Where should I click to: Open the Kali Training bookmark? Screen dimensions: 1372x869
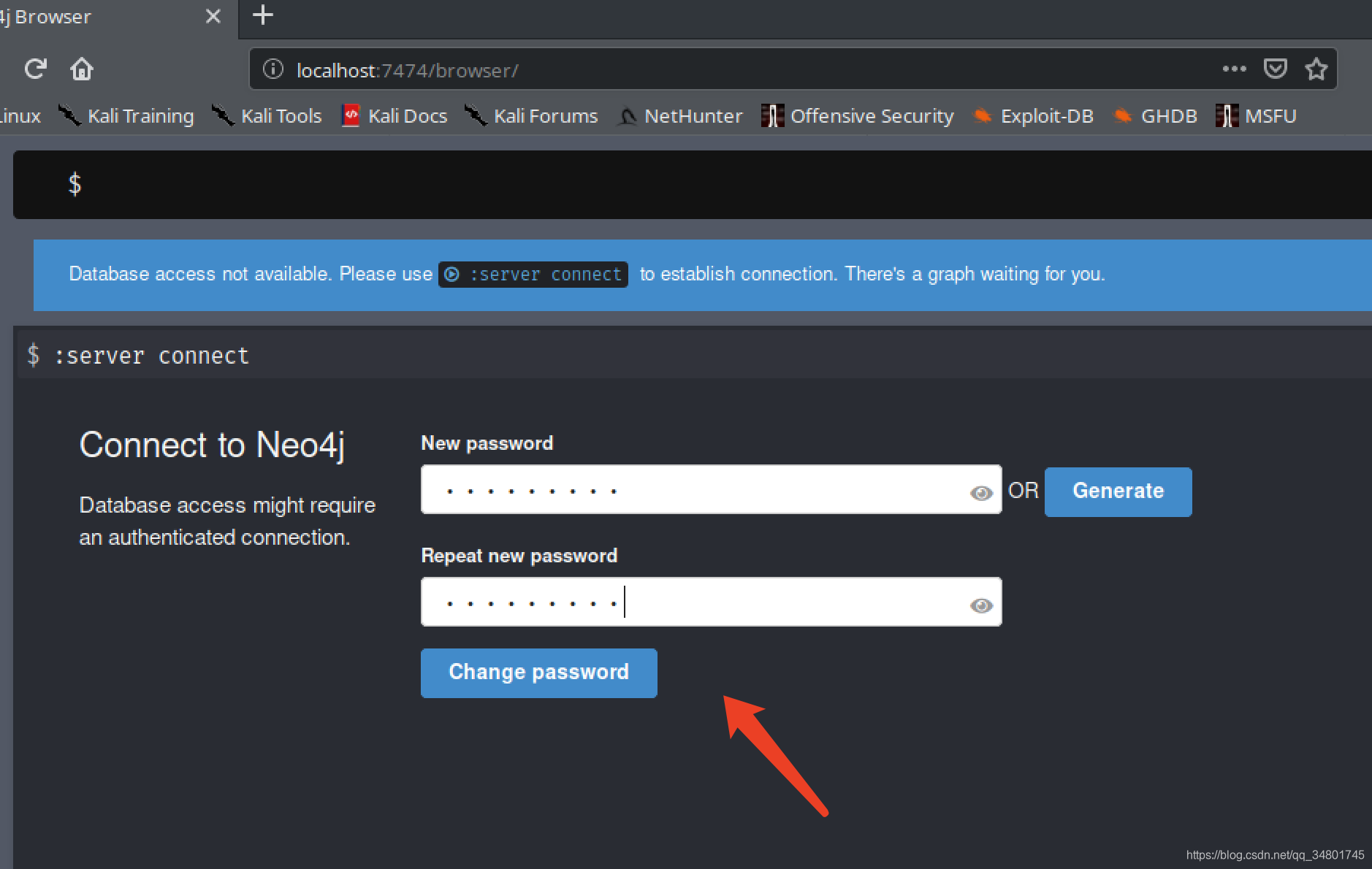coord(126,115)
